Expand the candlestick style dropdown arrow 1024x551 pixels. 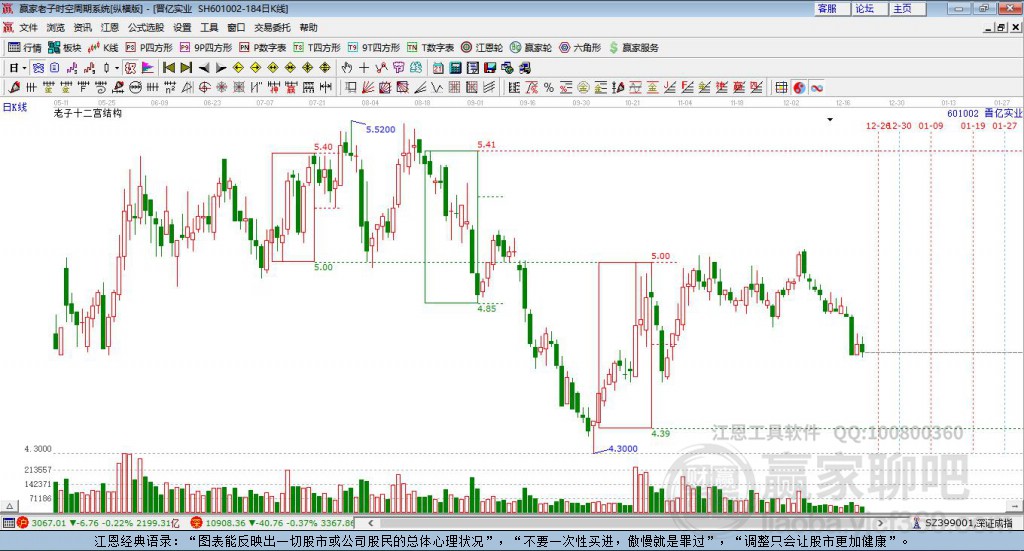tap(117, 68)
